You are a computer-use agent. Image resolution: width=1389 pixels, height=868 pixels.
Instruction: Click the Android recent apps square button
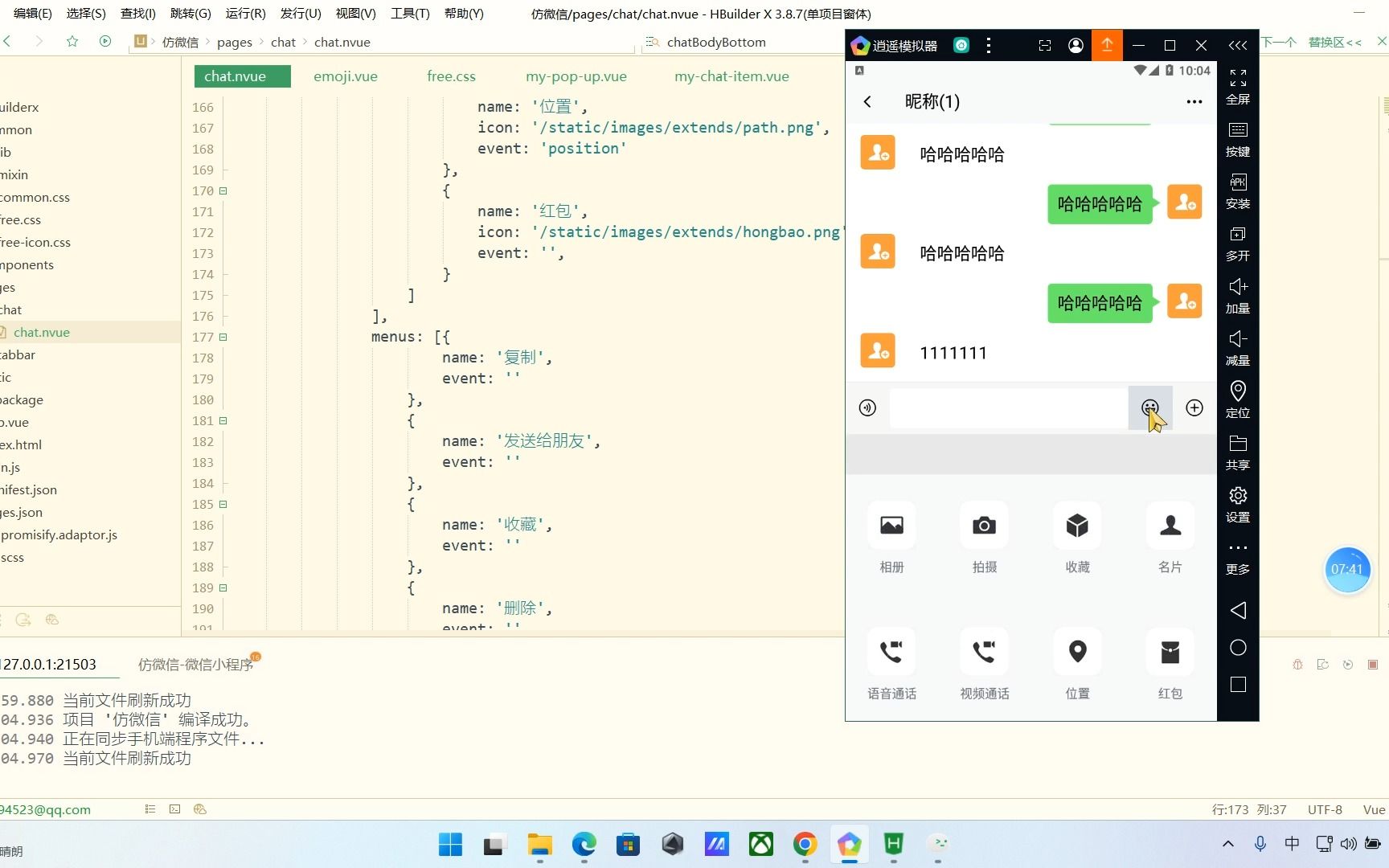pos(1238,685)
